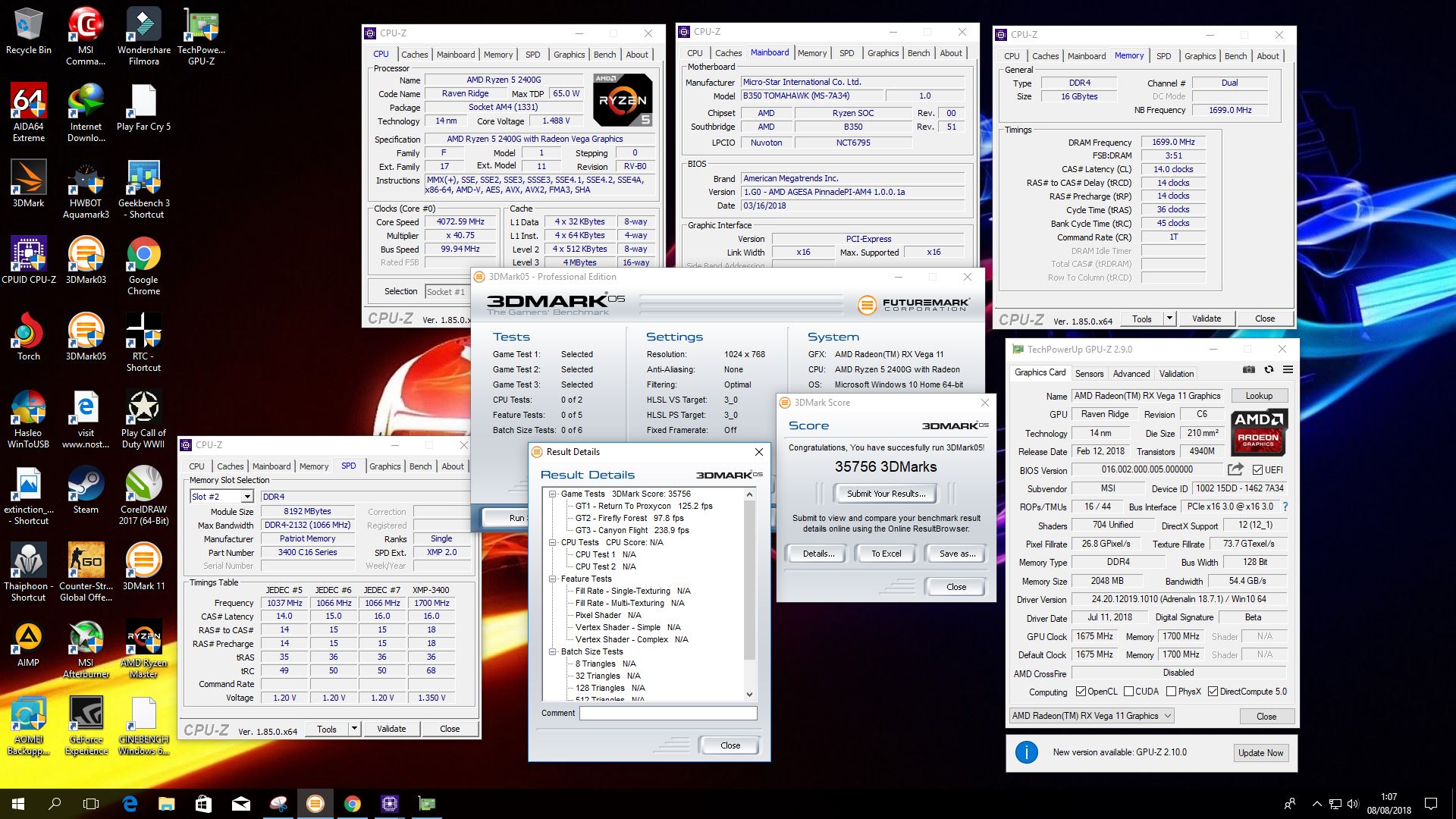Viewport: 1456px width, 819px height.
Task: Open Torch browser desktop icon
Action: (x=29, y=336)
